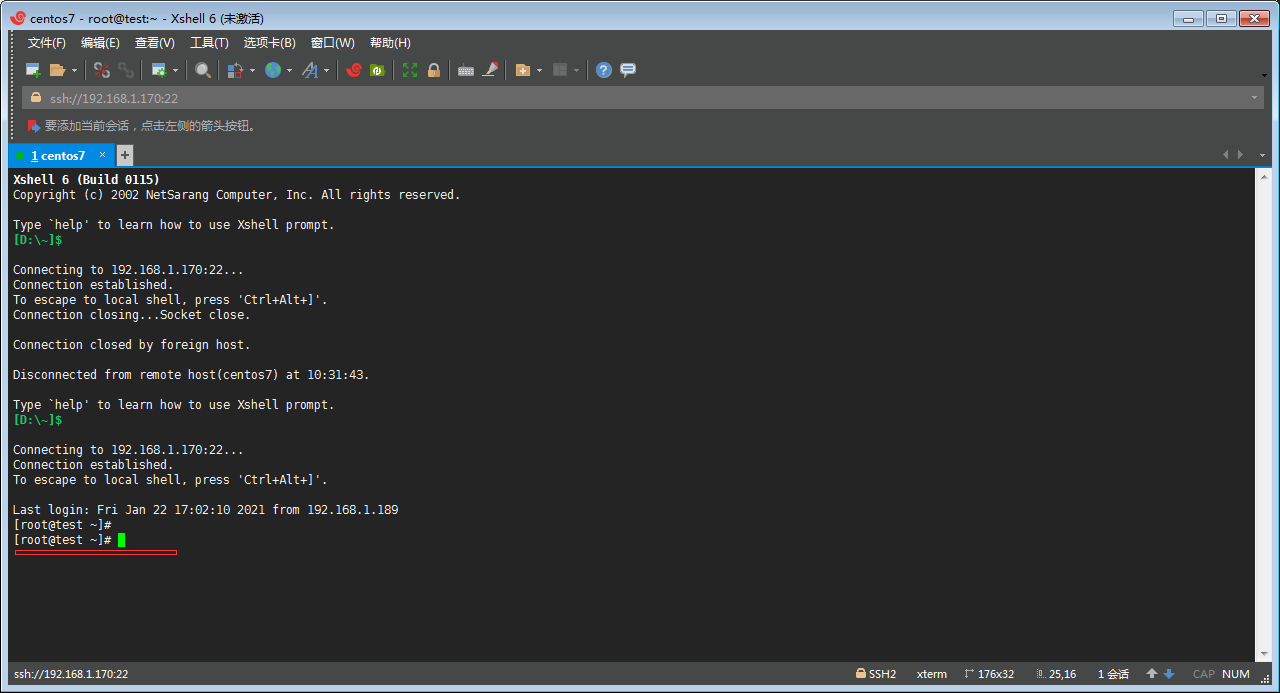
Task: Launch Xftp from the green toolbar icon
Action: pos(377,70)
